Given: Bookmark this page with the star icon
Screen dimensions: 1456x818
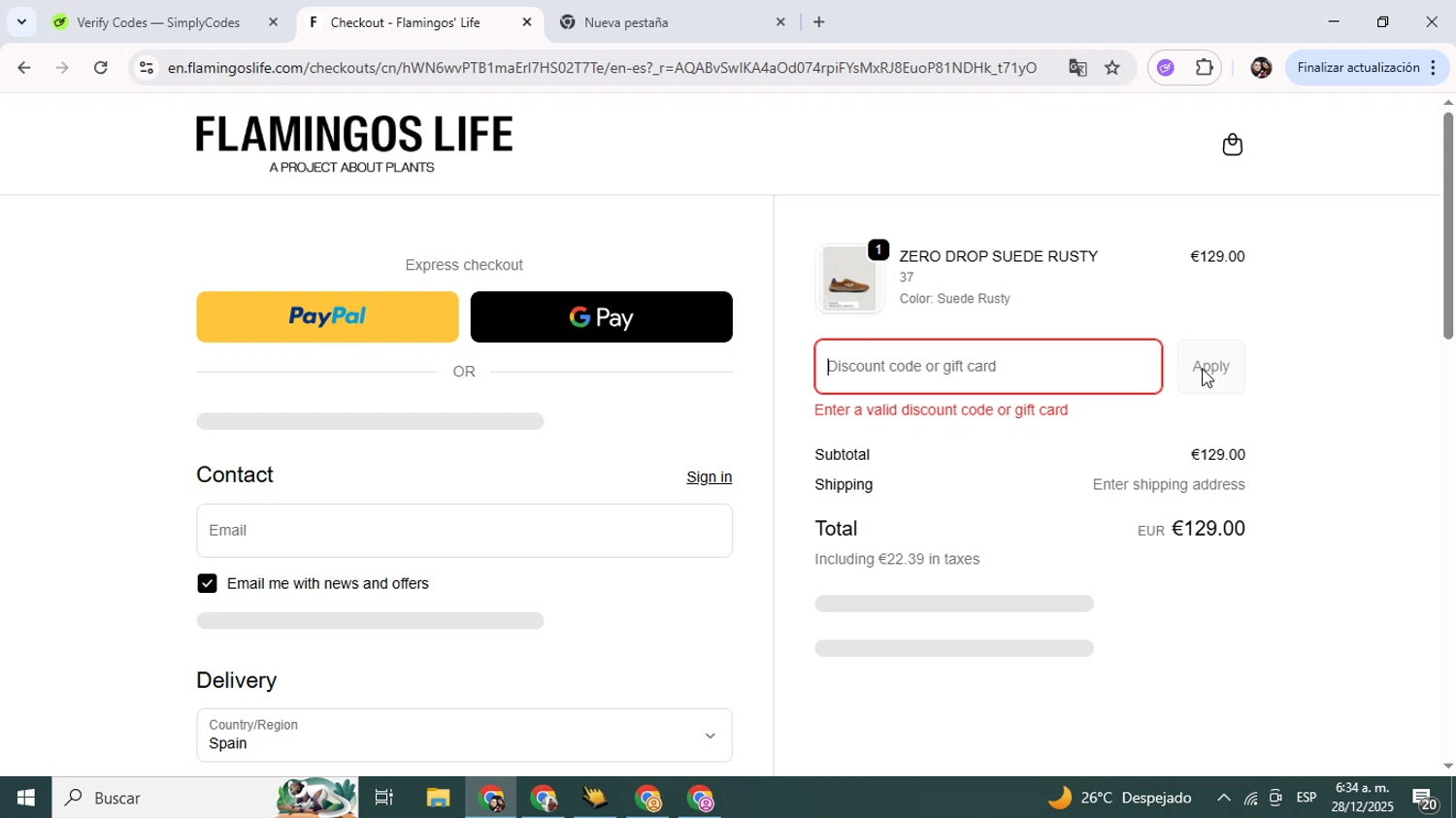Looking at the screenshot, I should tap(1112, 68).
